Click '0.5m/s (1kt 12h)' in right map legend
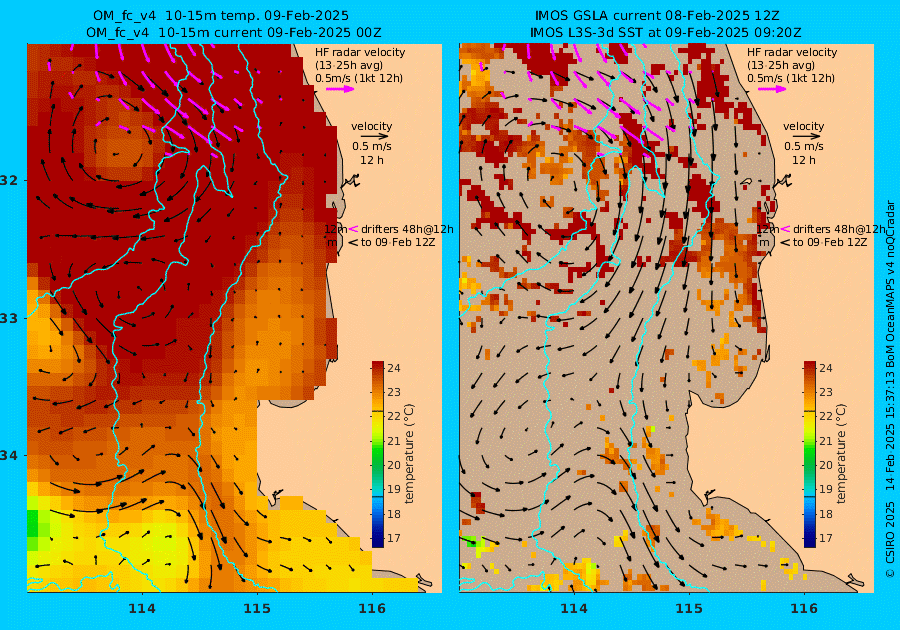This screenshot has height=630, width=900. 790,78
